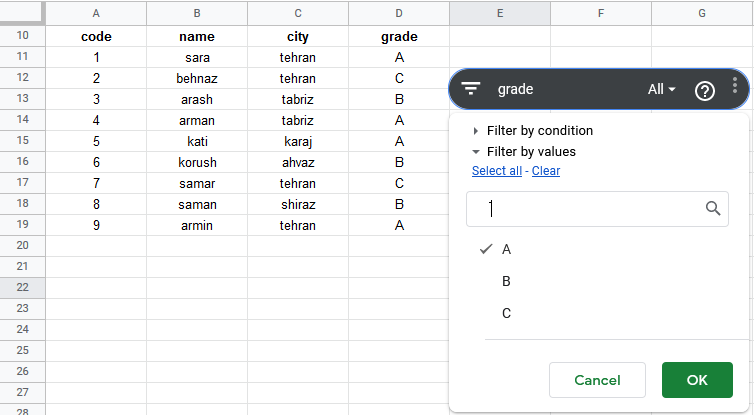Screen dimensions: 754x415
Task: Click the cell containing 'samar'
Action: [x=197, y=183]
